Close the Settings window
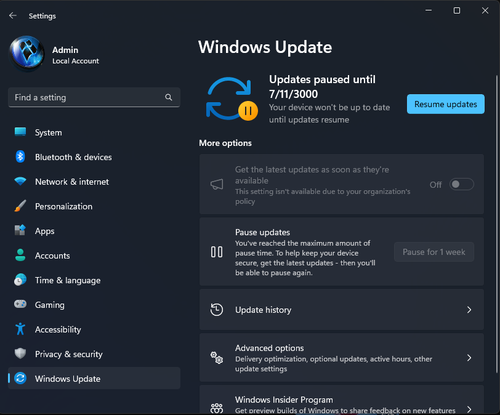Image resolution: width=500 pixels, height=415 pixels. [485, 10]
